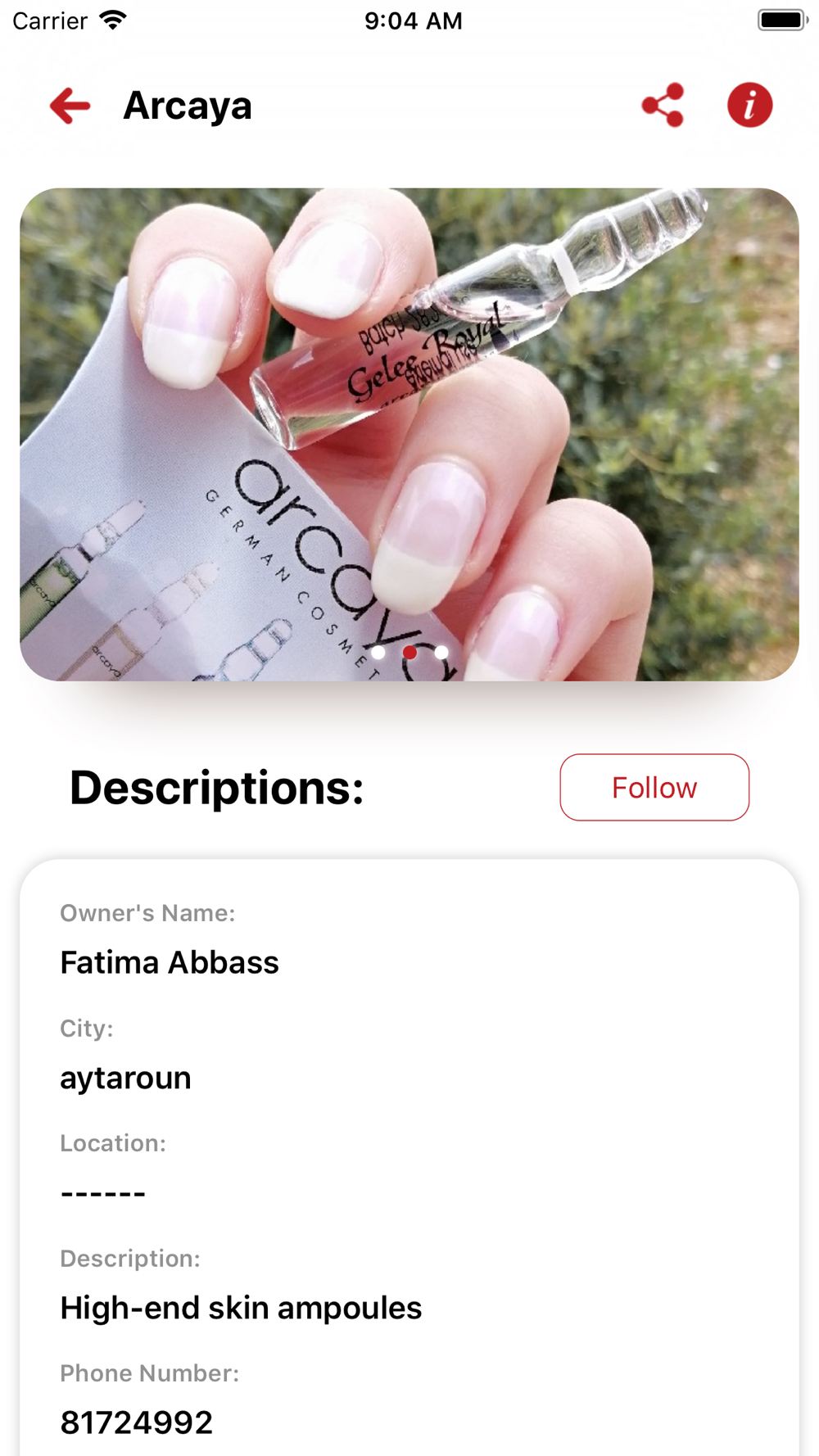
Task: Follow the Arcaya shop
Action: (x=654, y=787)
